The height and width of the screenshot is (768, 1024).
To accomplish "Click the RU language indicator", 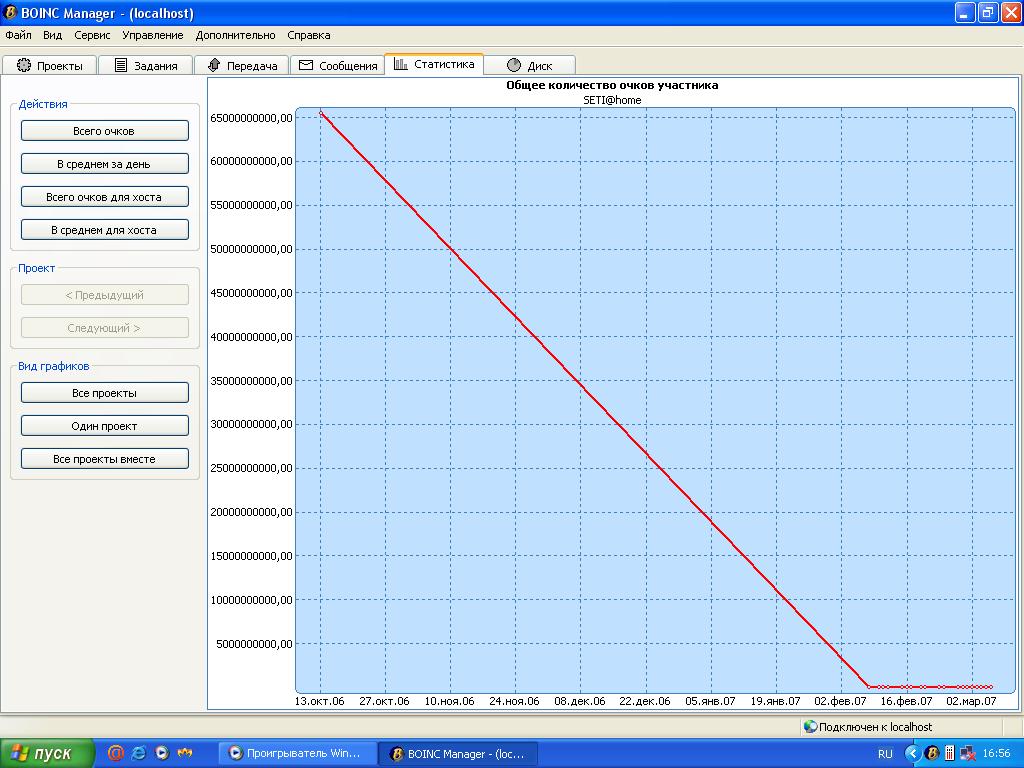I will coord(885,754).
